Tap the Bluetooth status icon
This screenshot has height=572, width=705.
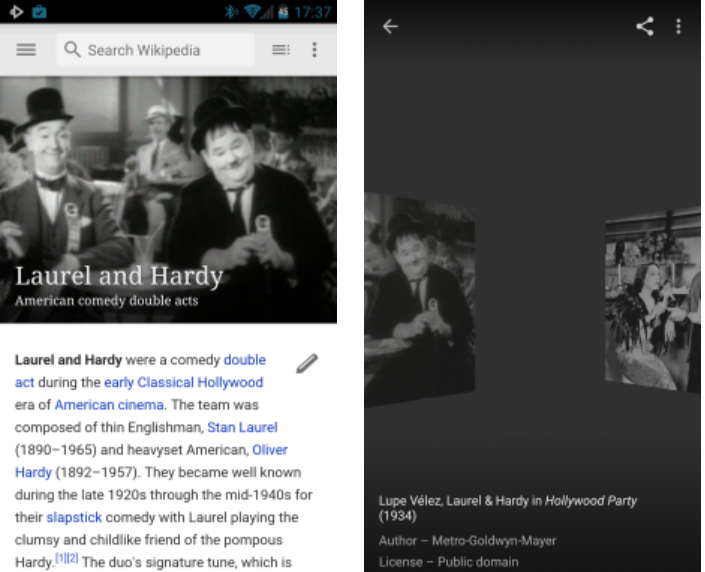pos(231,11)
